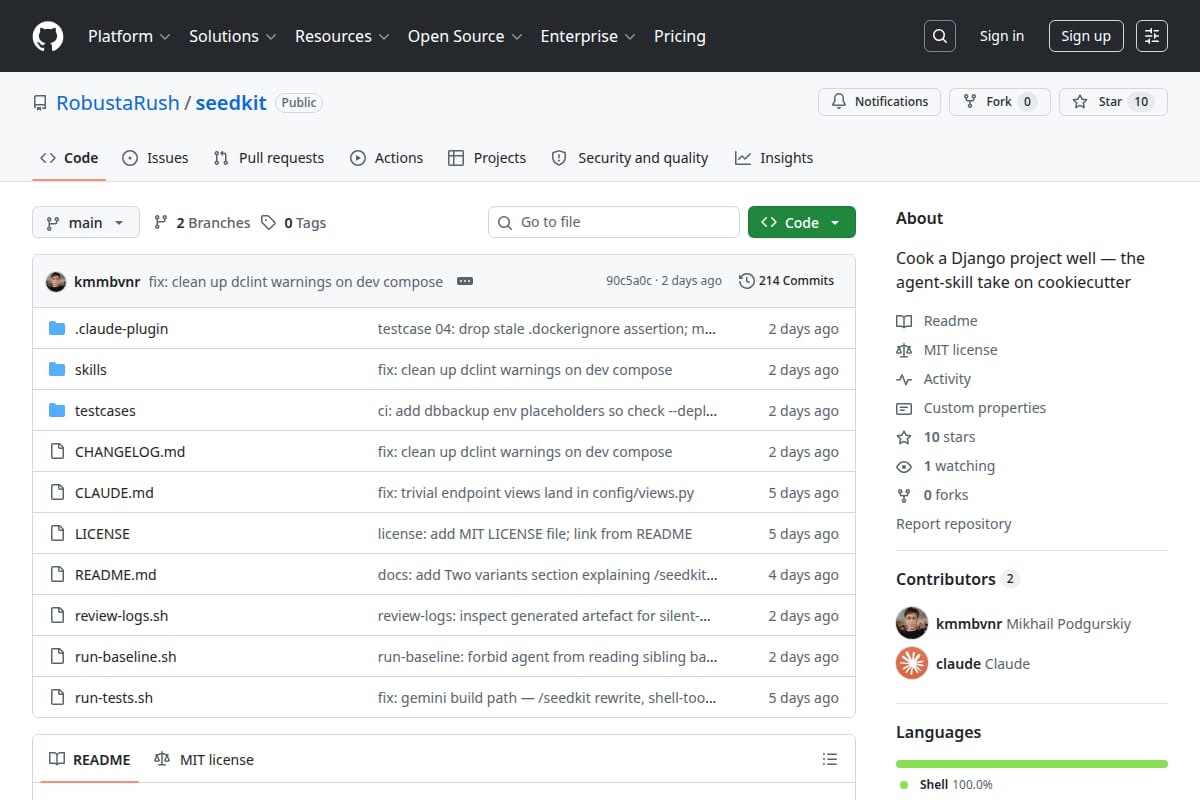Click kmmbvnr avatar in latest commit row

click(56, 281)
